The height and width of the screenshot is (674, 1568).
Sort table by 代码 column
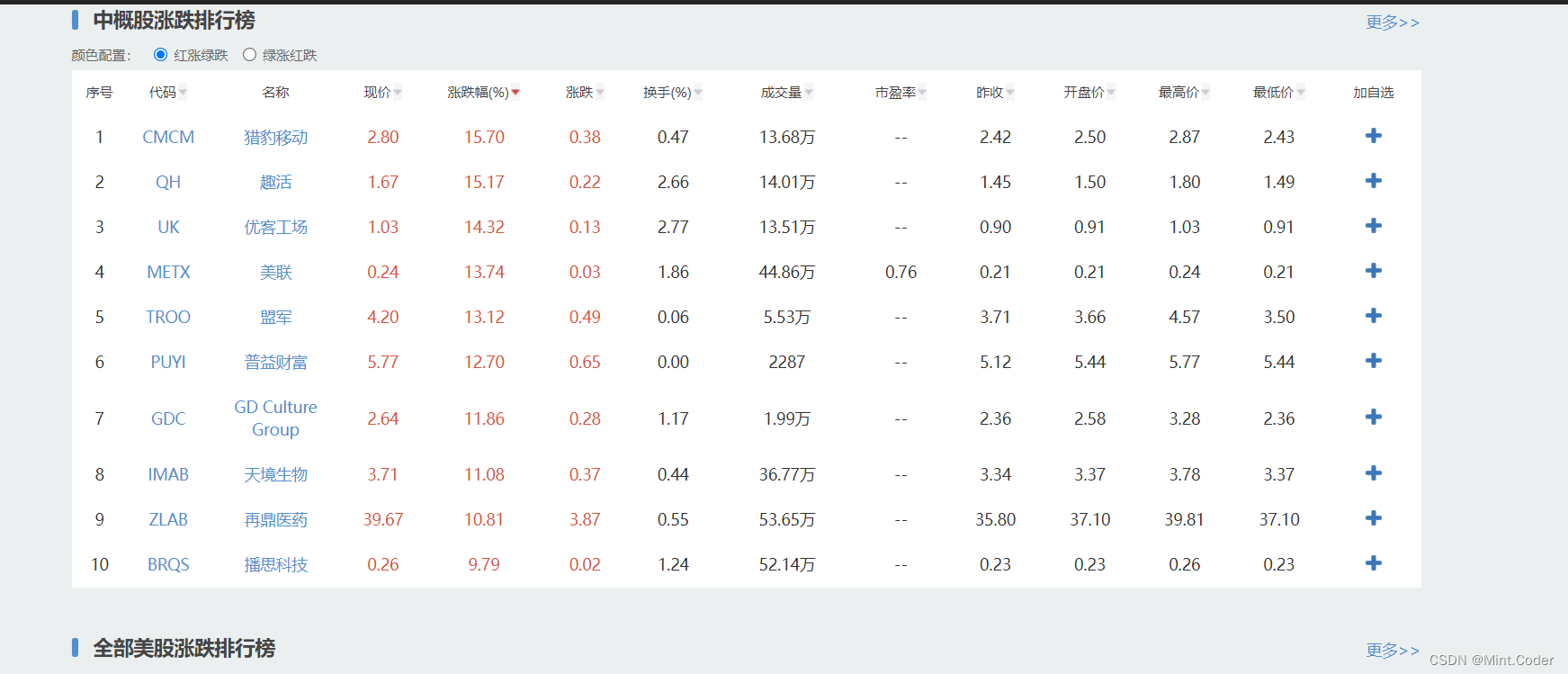point(168,93)
